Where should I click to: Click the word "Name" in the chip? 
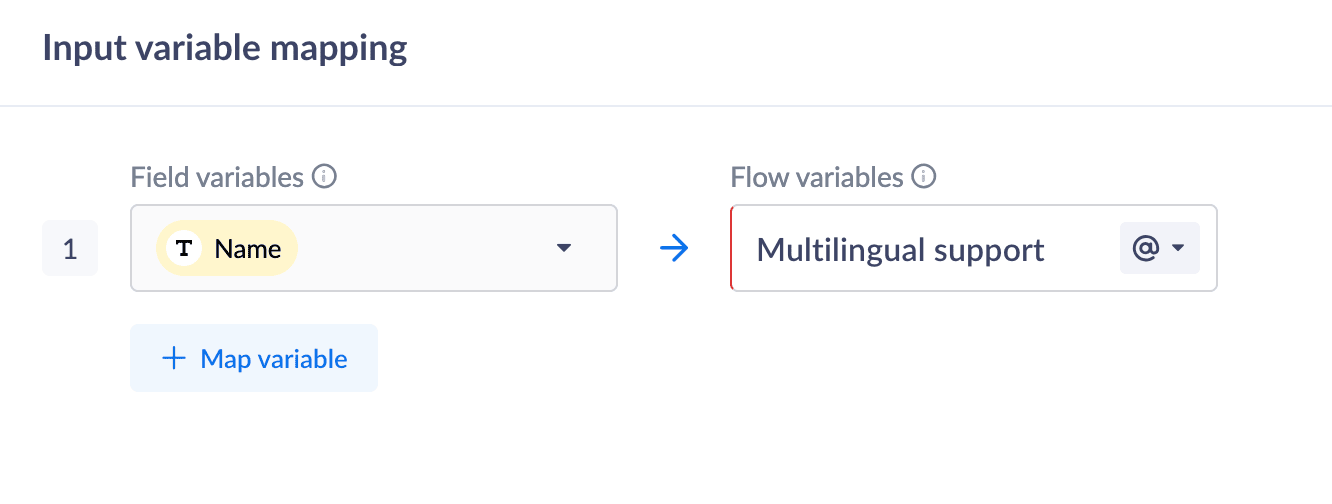tap(248, 249)
